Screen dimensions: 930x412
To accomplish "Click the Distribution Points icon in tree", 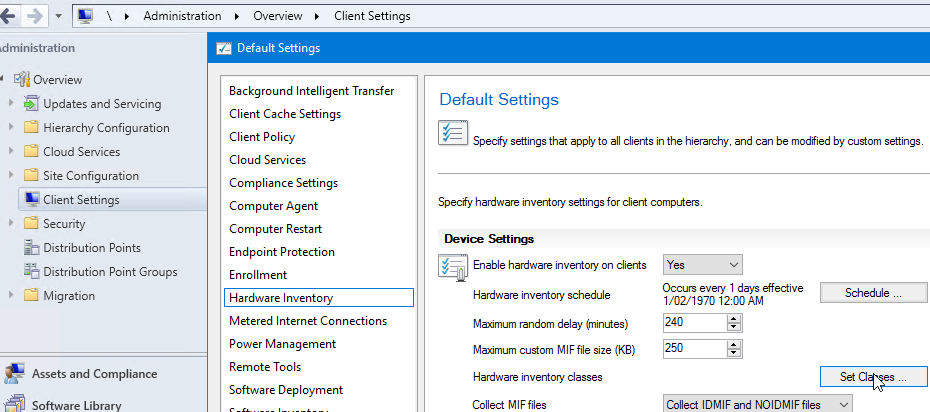I will click(x=31, y=248).
